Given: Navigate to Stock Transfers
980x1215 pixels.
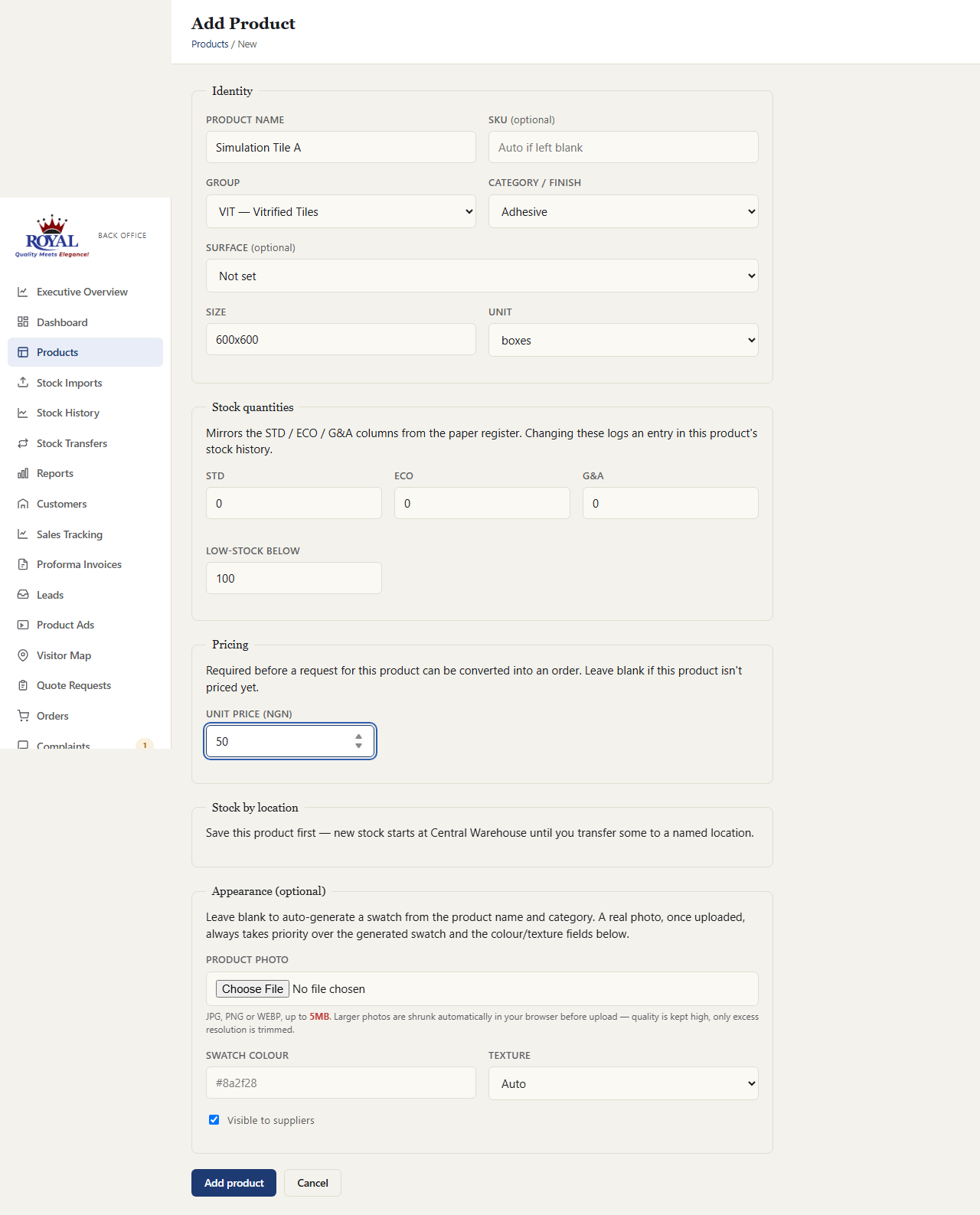Looking at the screenshot, I should coord(85,443).
